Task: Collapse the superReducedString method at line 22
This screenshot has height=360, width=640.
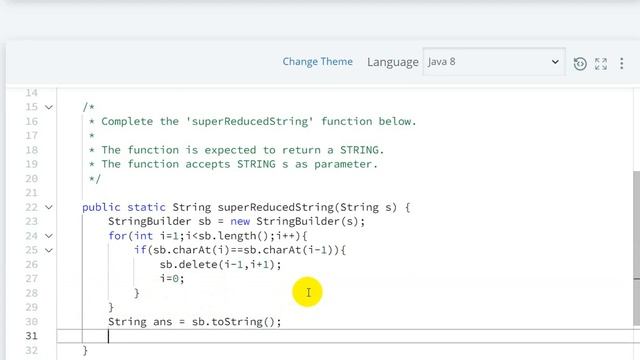Action: coord(49,207)
